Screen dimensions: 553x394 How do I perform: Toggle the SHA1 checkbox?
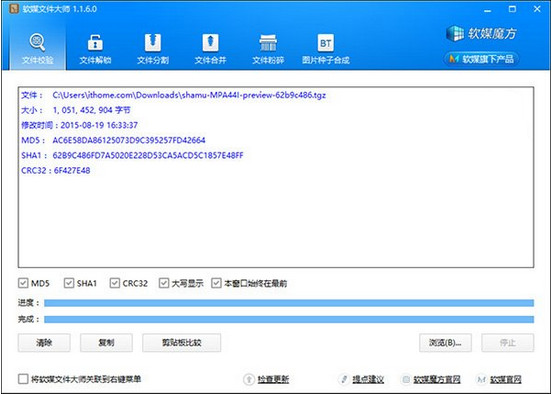click(x=69, y=283)
